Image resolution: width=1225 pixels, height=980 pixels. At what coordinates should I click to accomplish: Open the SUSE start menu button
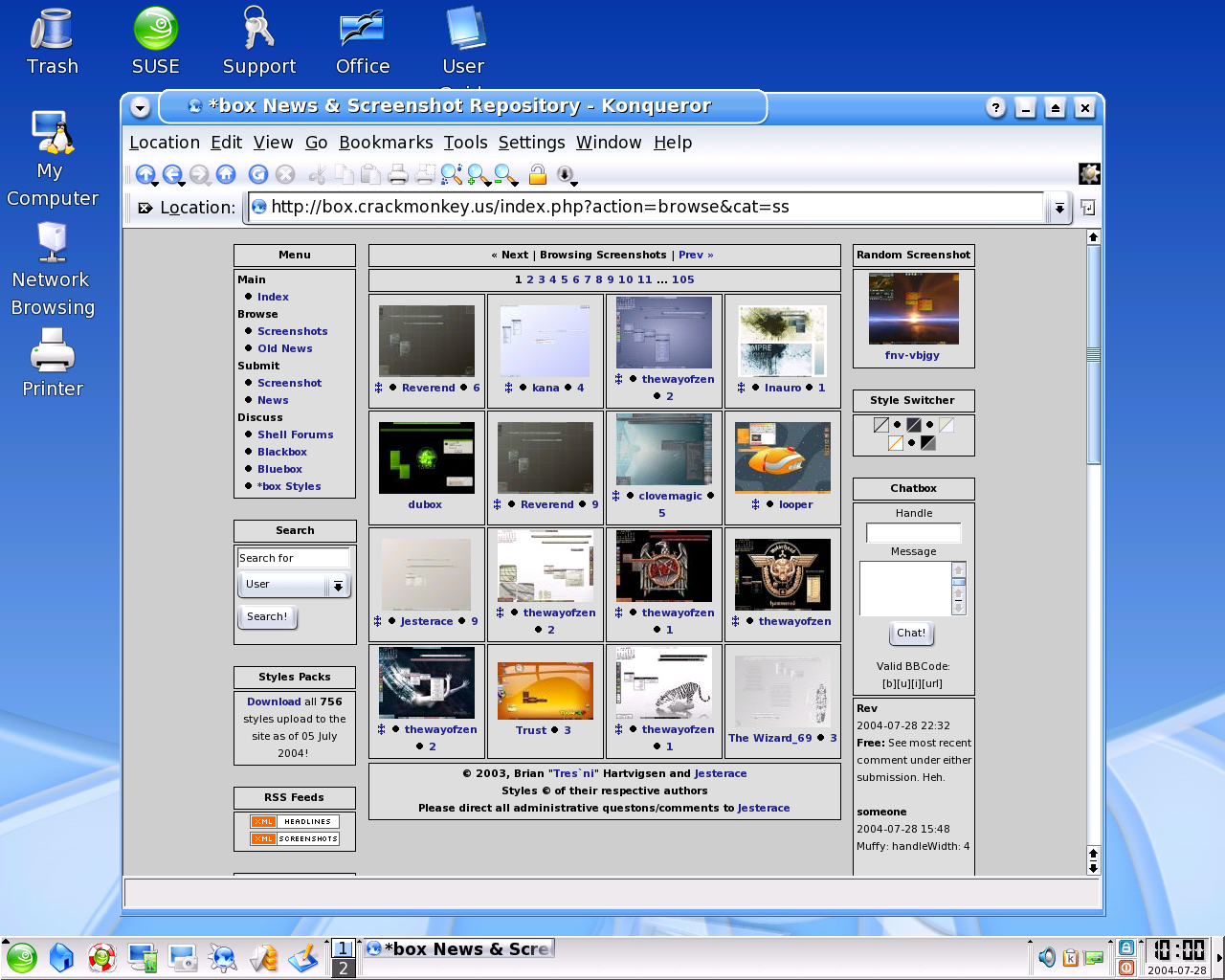tap(21, 957)
